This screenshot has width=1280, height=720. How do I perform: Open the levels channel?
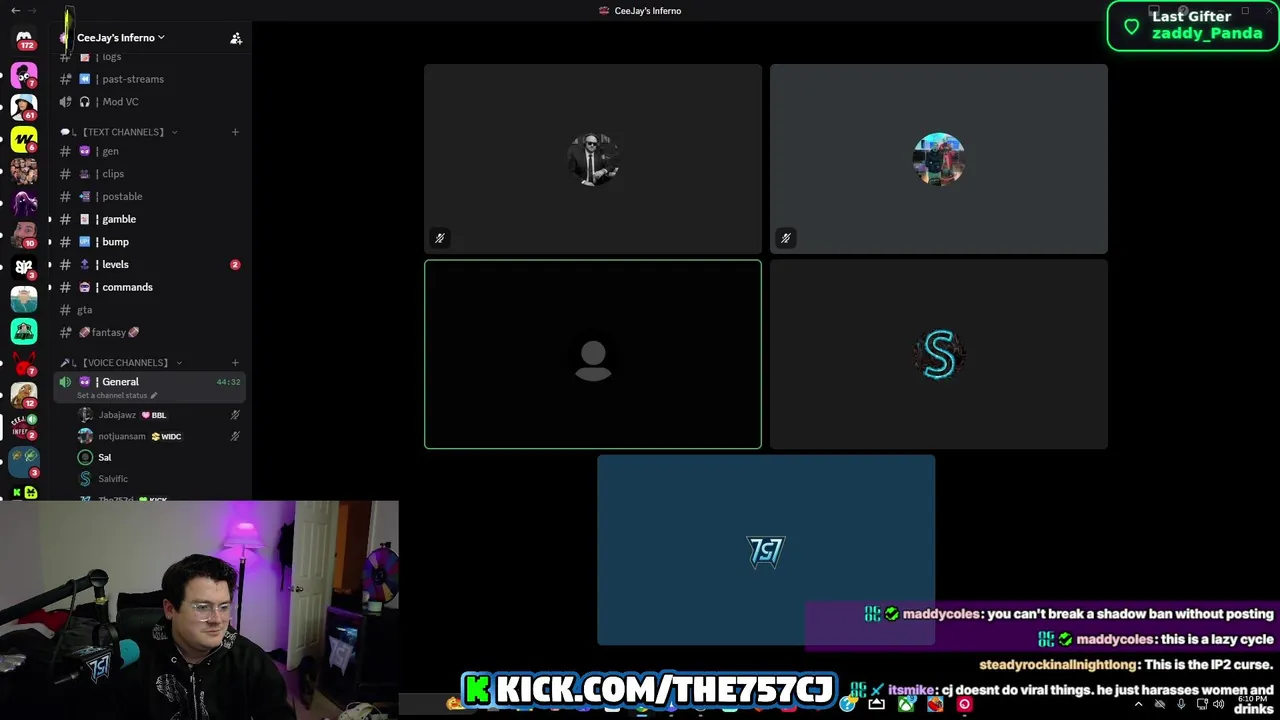pos(150,265)
